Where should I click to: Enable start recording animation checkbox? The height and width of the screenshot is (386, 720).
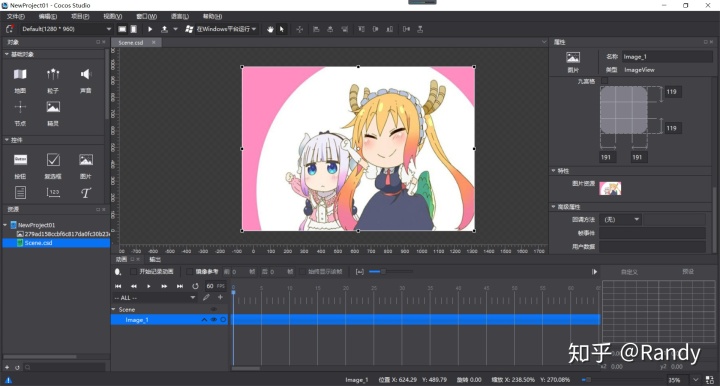(133, 272)
